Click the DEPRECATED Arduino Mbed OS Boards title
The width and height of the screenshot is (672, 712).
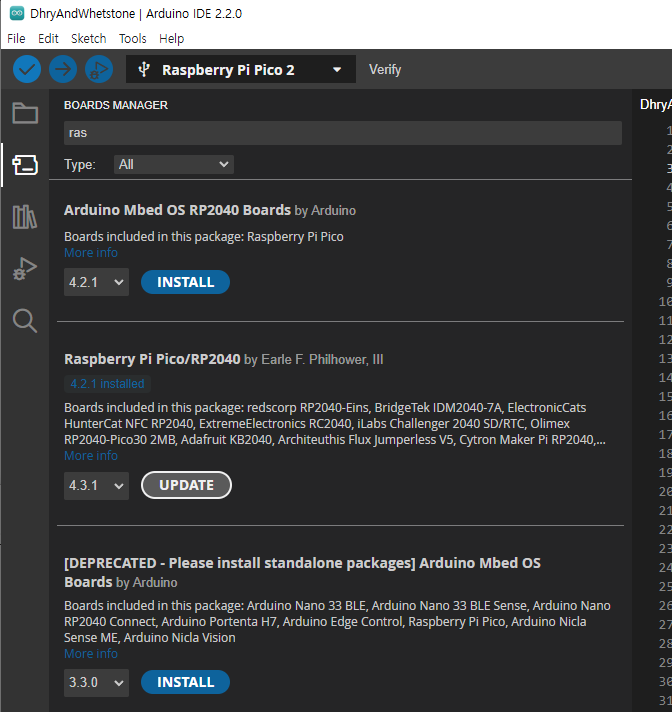pyautogui.click(x=302, y=572)
